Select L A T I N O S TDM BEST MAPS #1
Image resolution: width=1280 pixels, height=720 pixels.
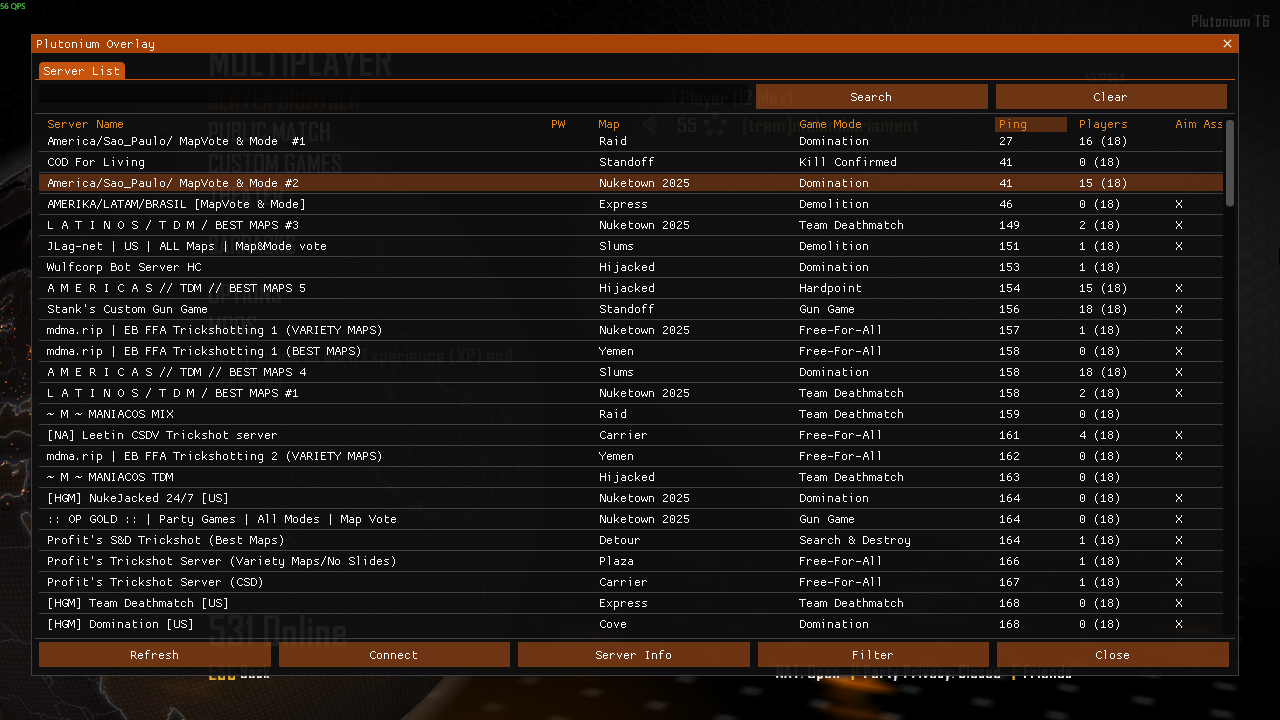click(631, 393)
